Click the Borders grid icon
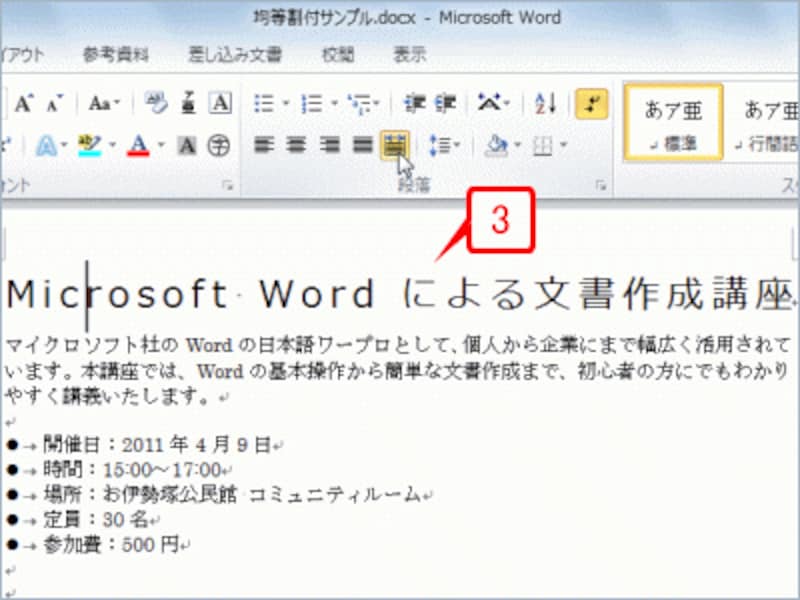800x600 pixels. coord(543,146)
